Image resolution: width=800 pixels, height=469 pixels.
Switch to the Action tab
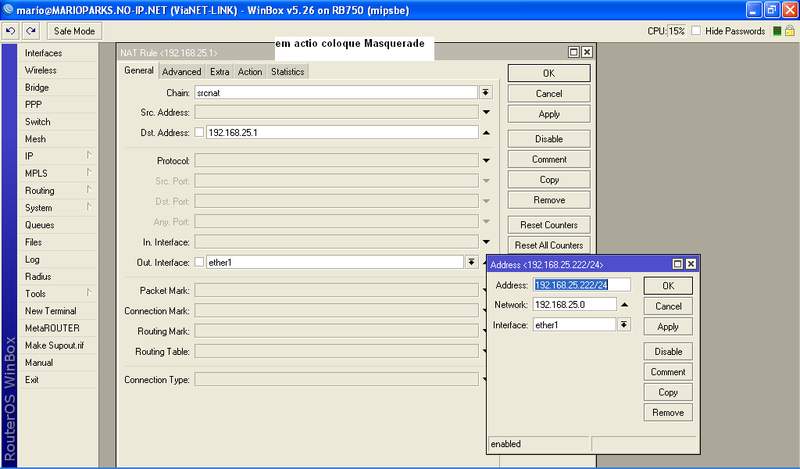point(250,72)
